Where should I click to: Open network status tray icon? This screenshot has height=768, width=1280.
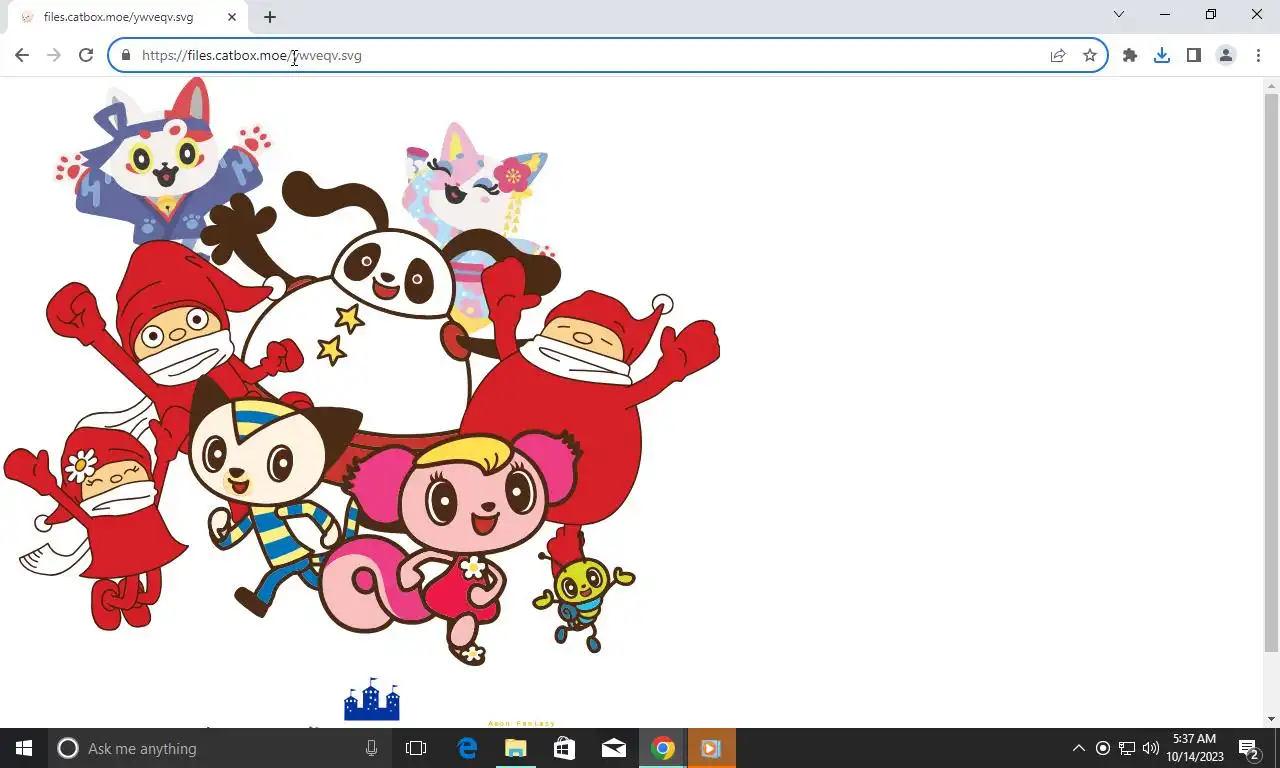pos(1127,748)
